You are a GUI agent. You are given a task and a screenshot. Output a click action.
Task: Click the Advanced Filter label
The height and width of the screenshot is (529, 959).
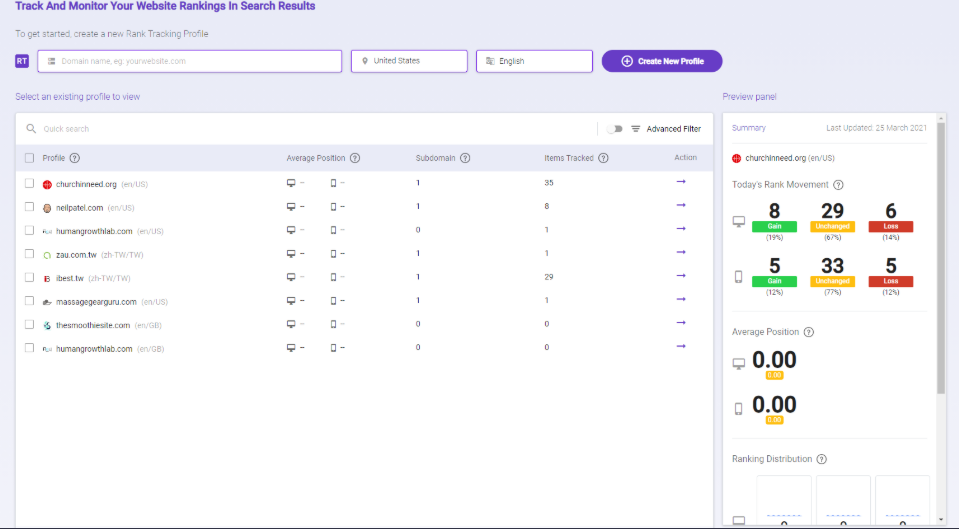(x=673, y=129)
